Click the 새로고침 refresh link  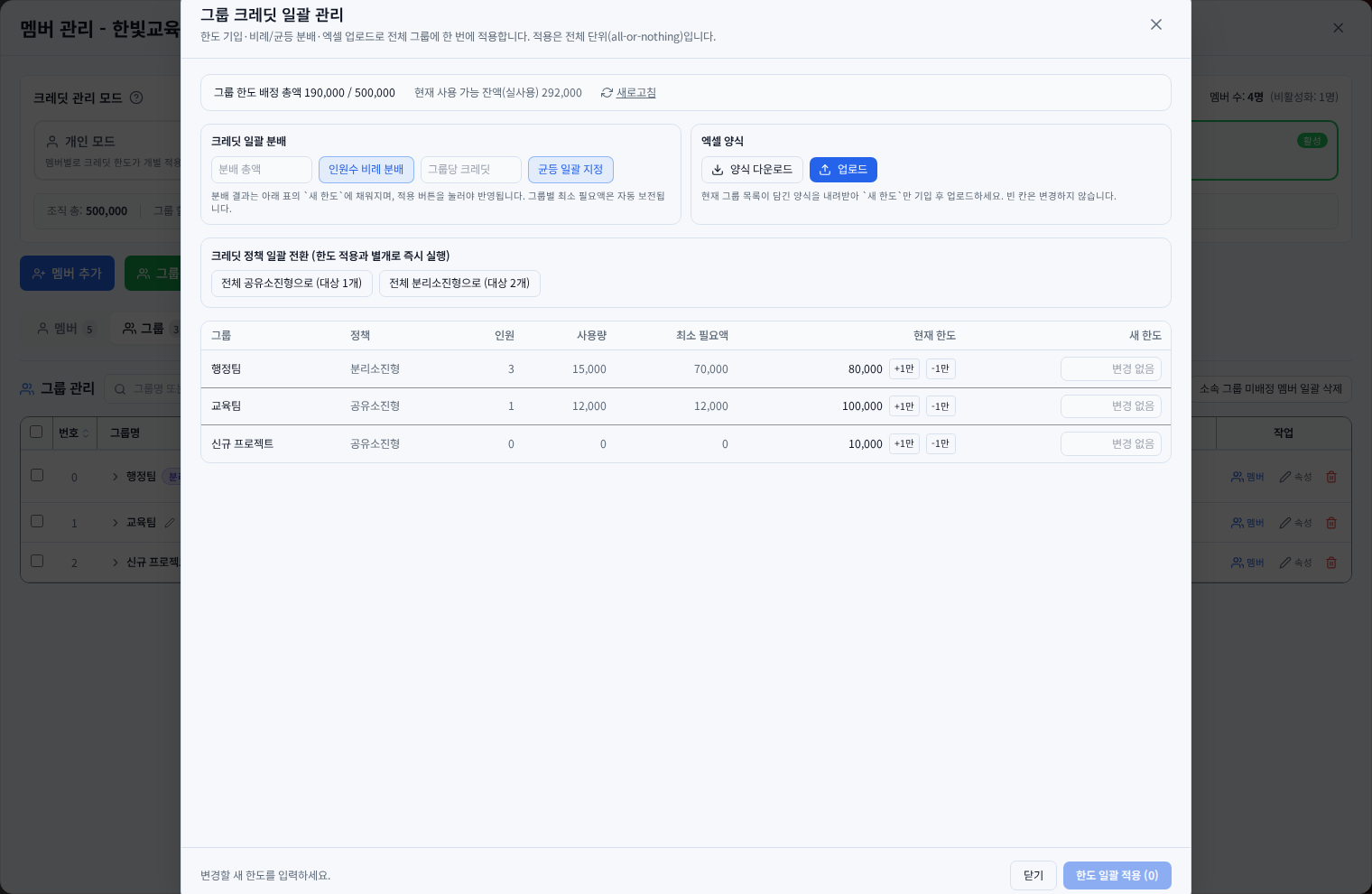(628, 93)
